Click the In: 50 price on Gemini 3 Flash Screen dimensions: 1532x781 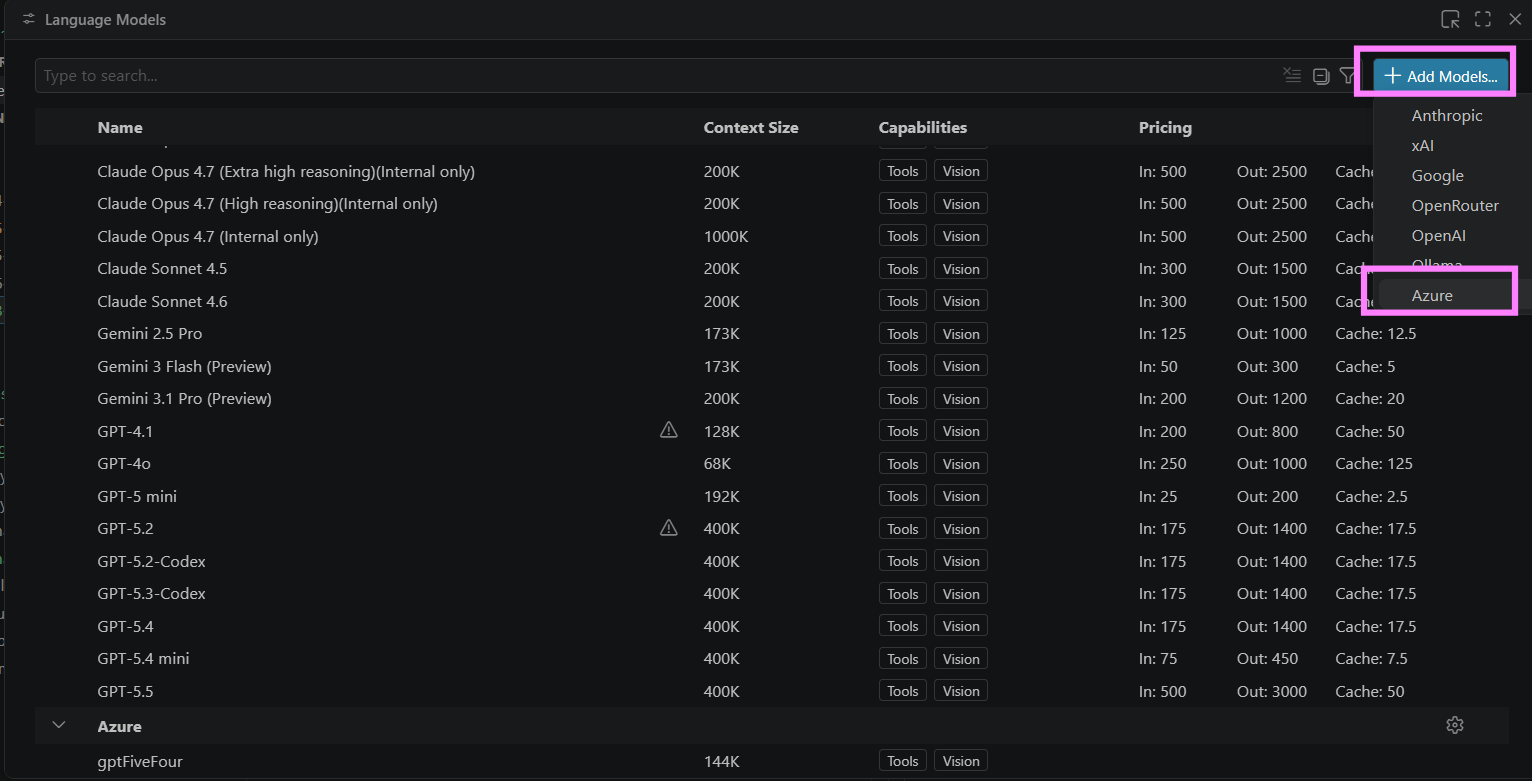(1158, 366)
